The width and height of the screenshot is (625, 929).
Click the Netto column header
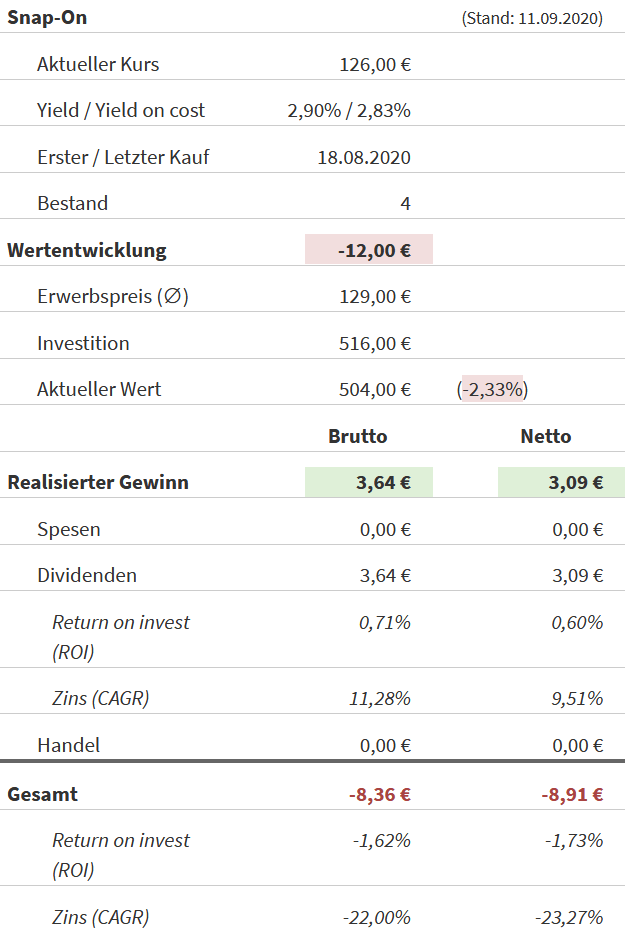pos(546,436)
